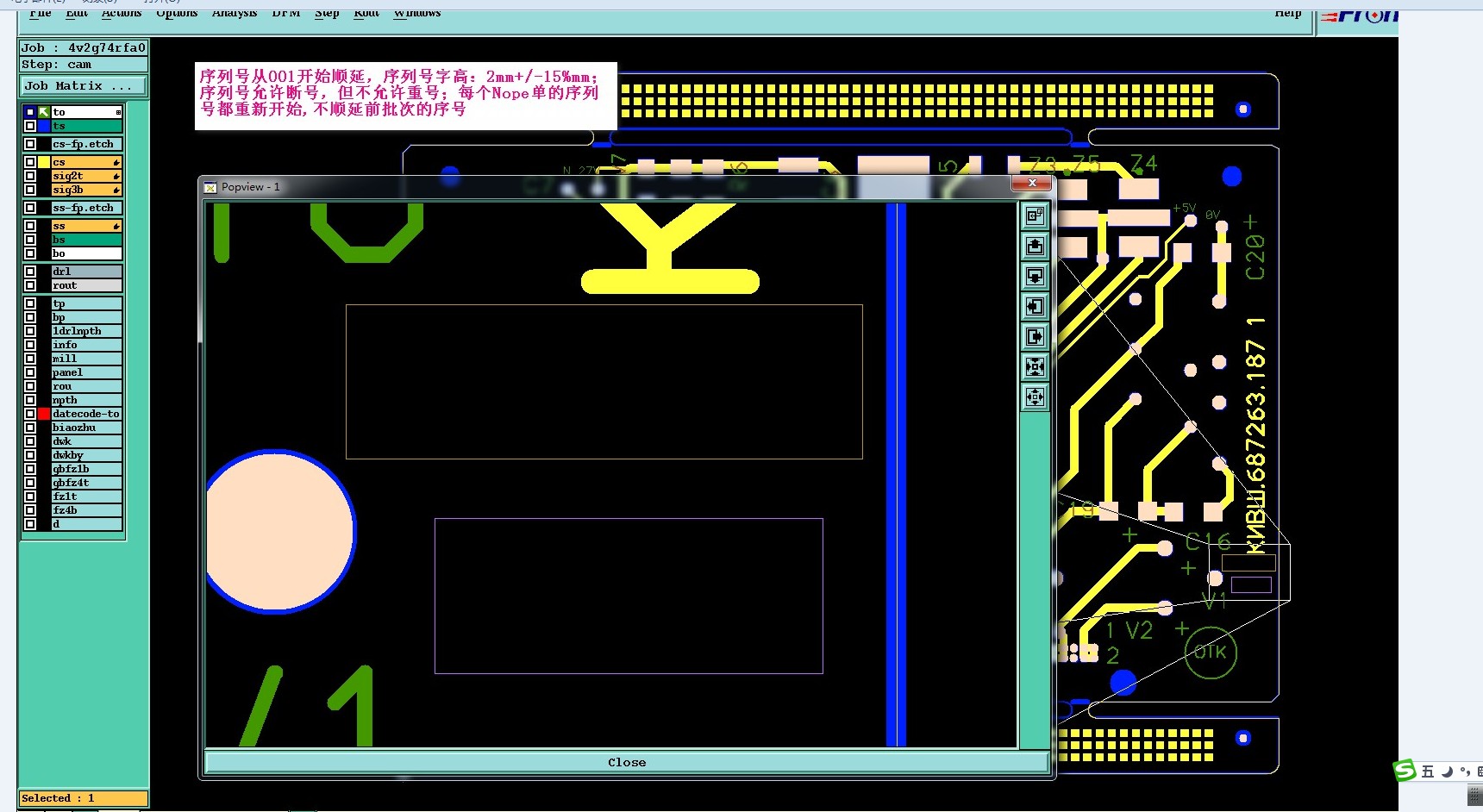Click the Popview area-zoom icon at top
Image resolution: width=1483 pixels, height=812 pixels.
coord(1035,215)
